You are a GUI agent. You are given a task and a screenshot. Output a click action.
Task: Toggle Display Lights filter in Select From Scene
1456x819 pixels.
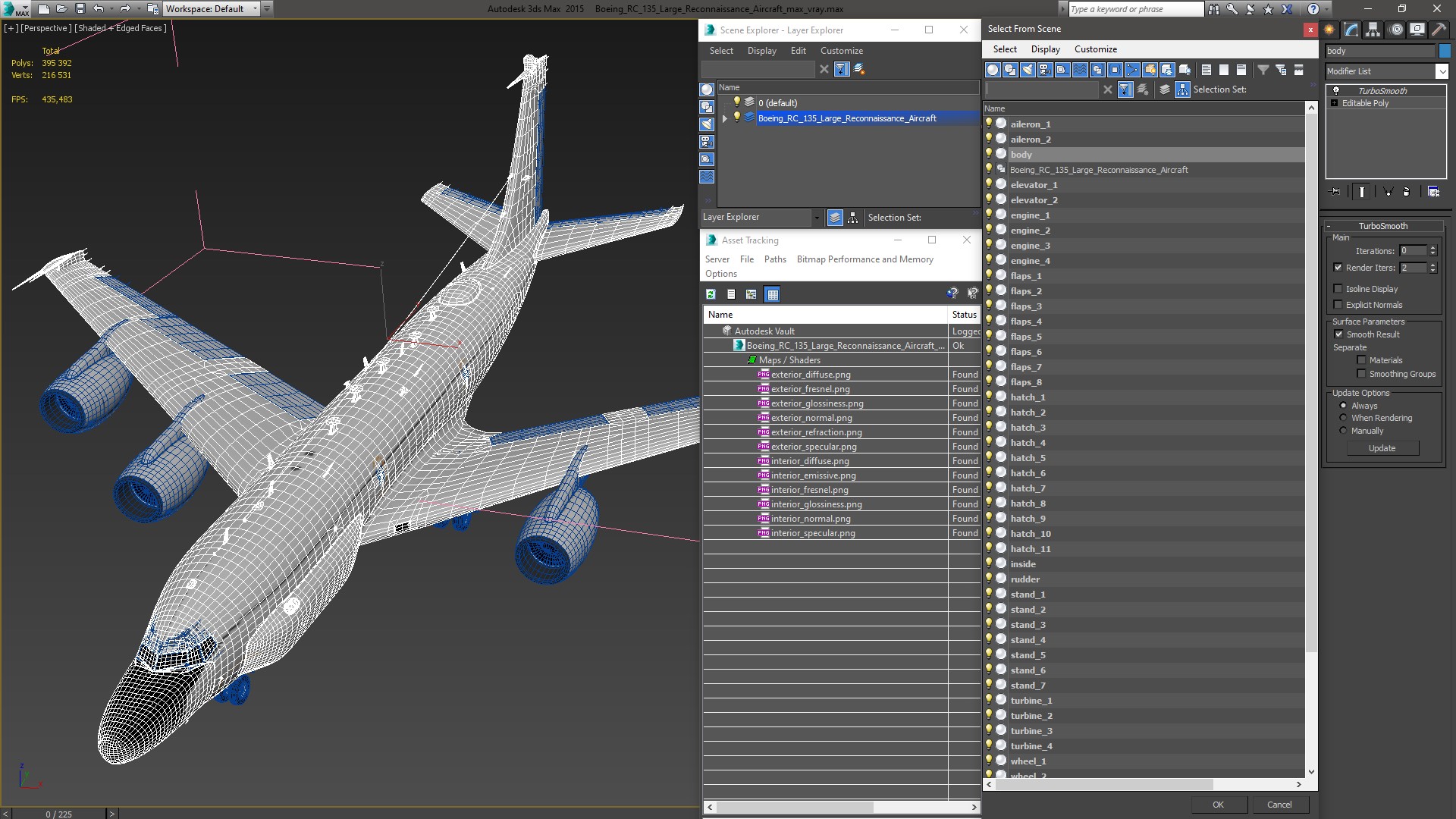click(x=1028, y=70)
